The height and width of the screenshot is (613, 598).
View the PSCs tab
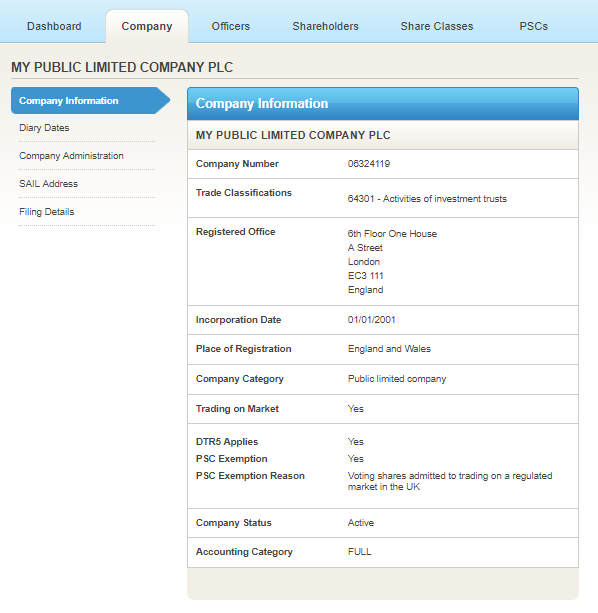(534, 26)
